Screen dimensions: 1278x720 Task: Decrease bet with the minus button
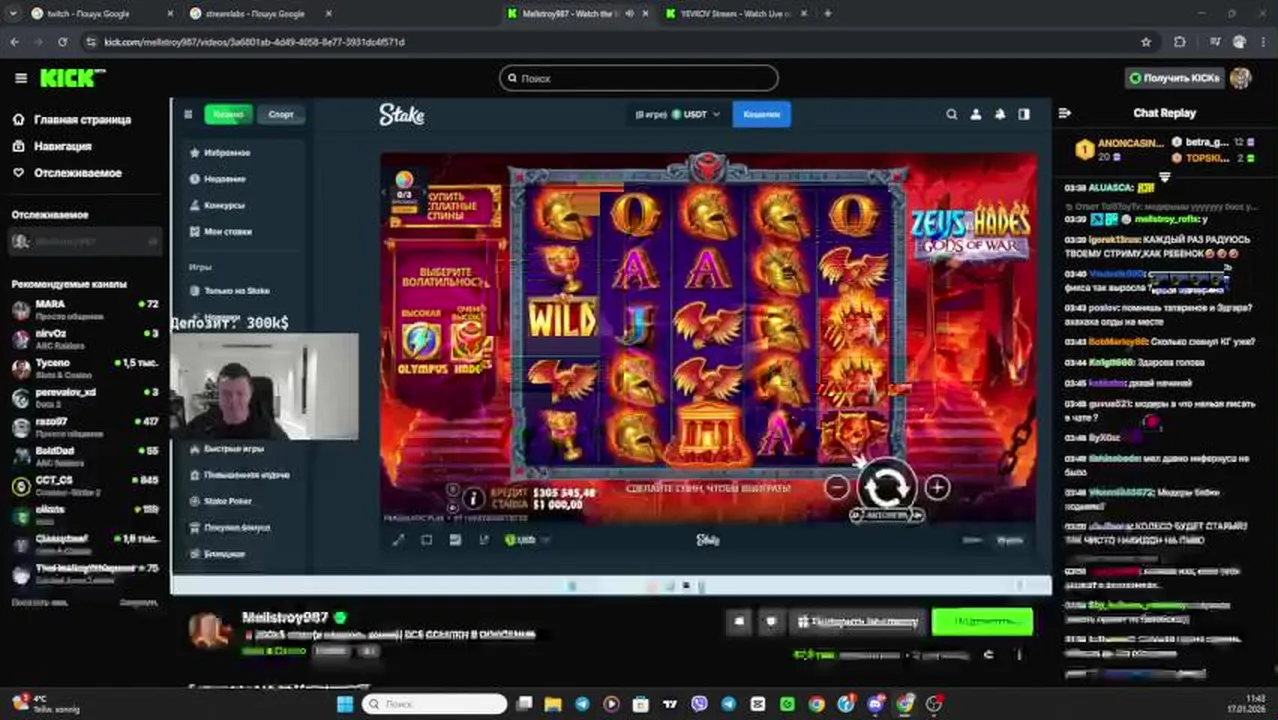pyautogui.click(x=837, y=487)
